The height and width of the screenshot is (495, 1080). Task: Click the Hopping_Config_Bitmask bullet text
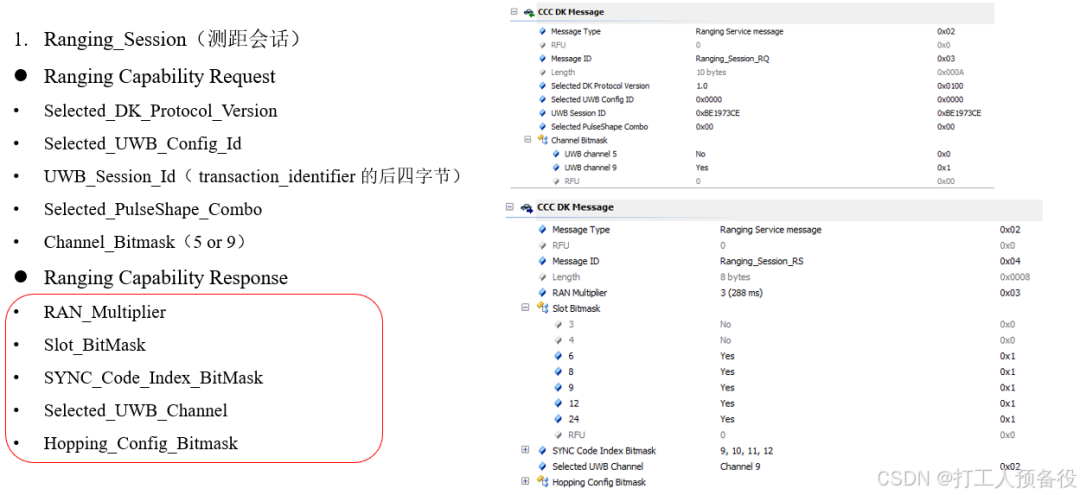click(x=141, y=443)
